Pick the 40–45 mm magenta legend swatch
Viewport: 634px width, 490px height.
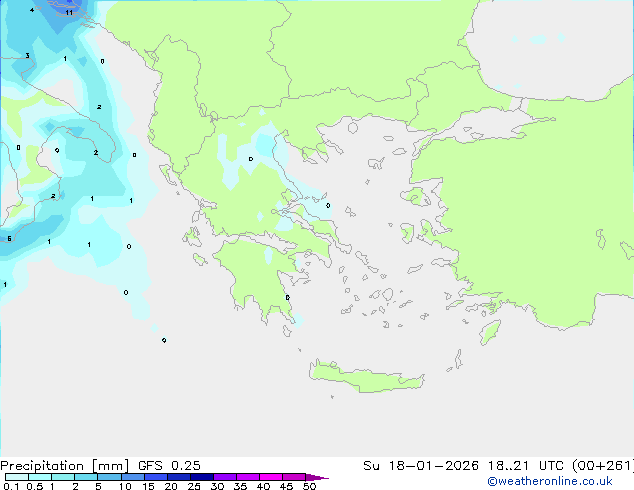point(271,477)
